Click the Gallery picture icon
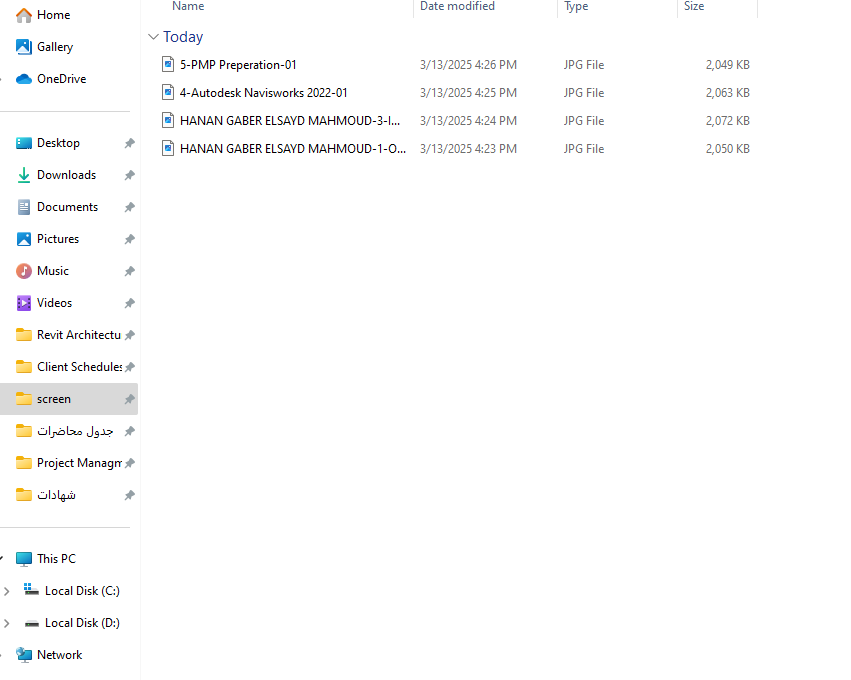Viewport: 851px width, 680px height. tap(24, 47)
